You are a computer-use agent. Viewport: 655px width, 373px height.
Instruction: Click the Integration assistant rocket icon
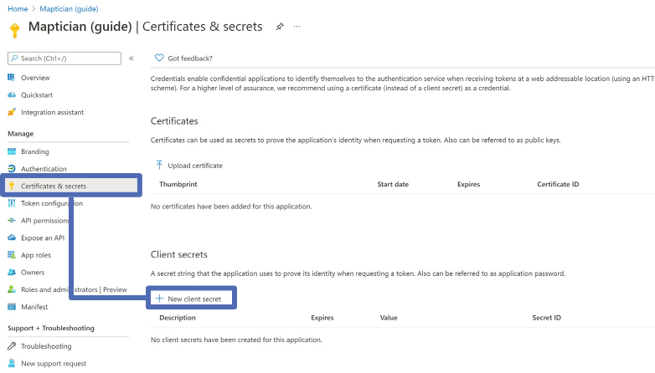(x=11, y=112)
